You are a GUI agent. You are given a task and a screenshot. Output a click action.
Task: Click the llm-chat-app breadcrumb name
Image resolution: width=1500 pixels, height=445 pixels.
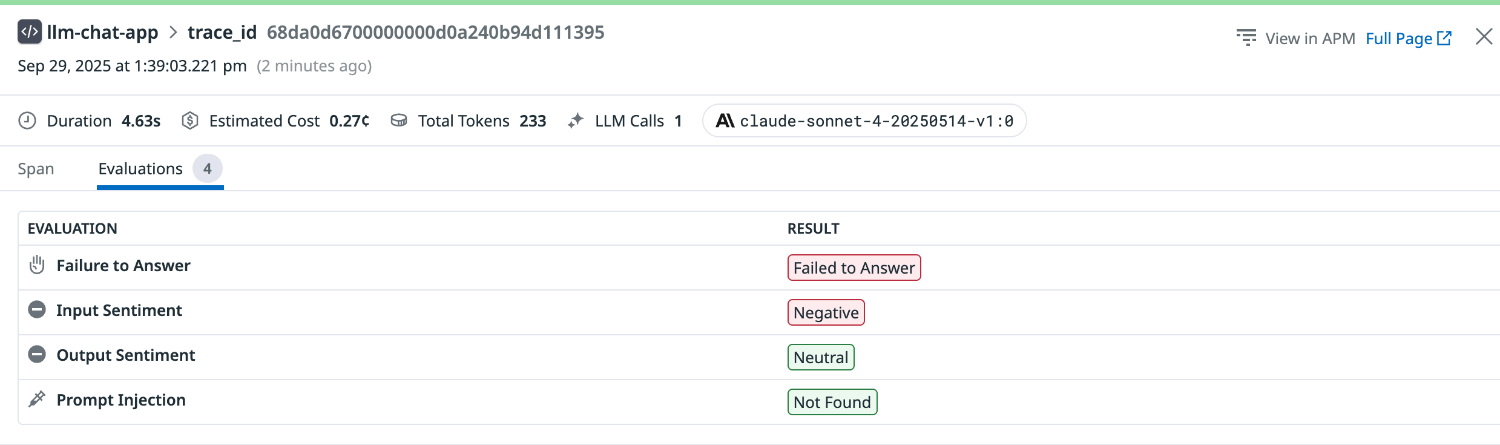point(103,32)
